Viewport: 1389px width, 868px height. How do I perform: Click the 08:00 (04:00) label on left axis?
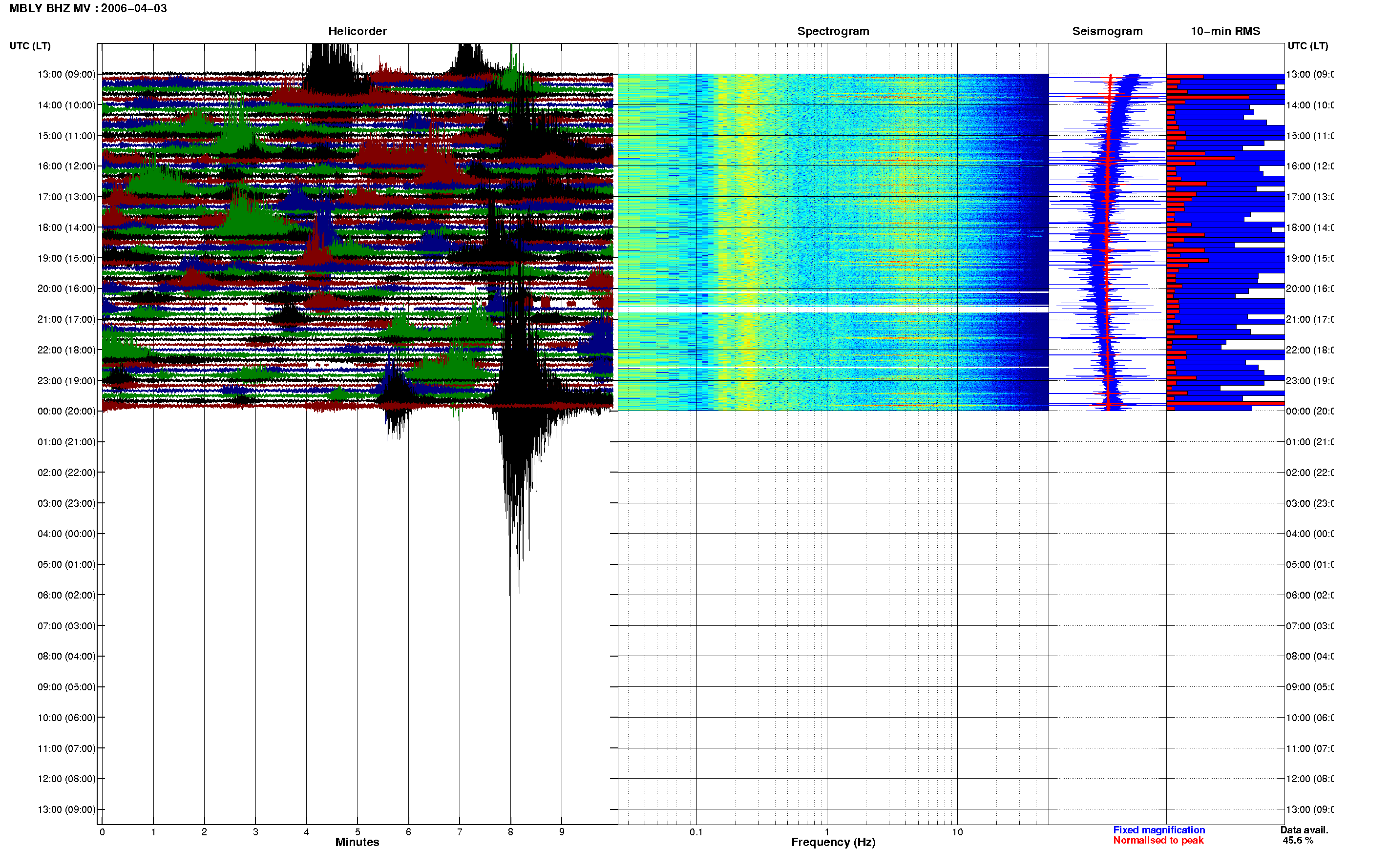[66, 656]
